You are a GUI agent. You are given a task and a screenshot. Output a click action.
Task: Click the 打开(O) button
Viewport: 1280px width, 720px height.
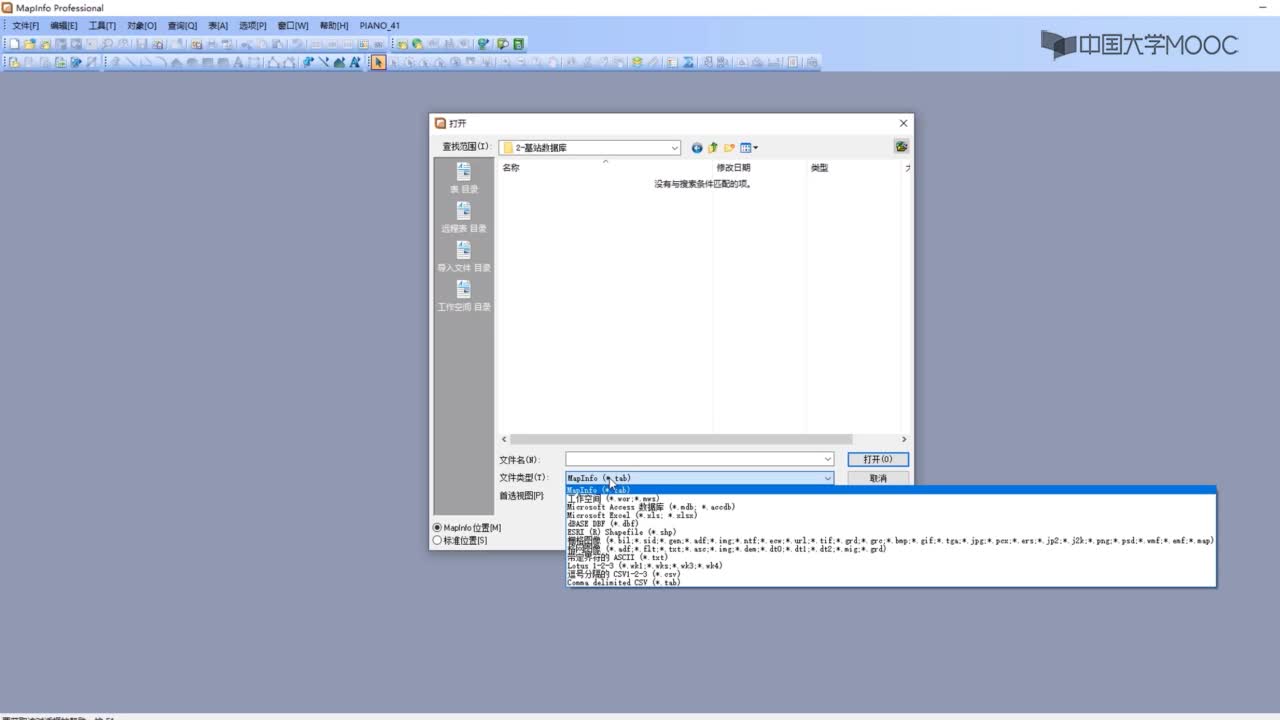(x=878, y=459)
